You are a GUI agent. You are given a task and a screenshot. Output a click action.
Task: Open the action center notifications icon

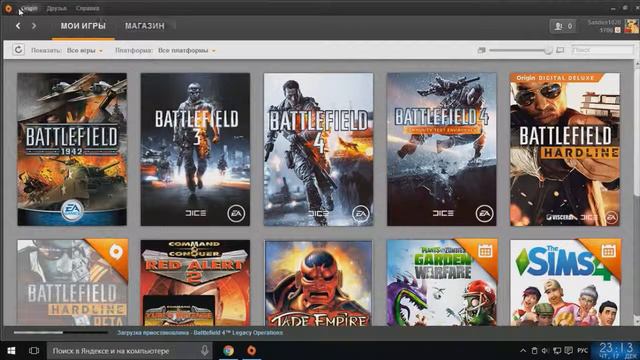(569, 351)
